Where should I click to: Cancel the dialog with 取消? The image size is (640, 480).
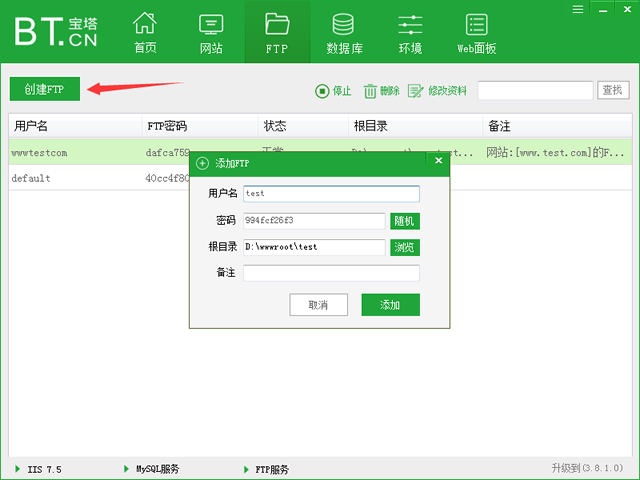(x=318, y=305)
